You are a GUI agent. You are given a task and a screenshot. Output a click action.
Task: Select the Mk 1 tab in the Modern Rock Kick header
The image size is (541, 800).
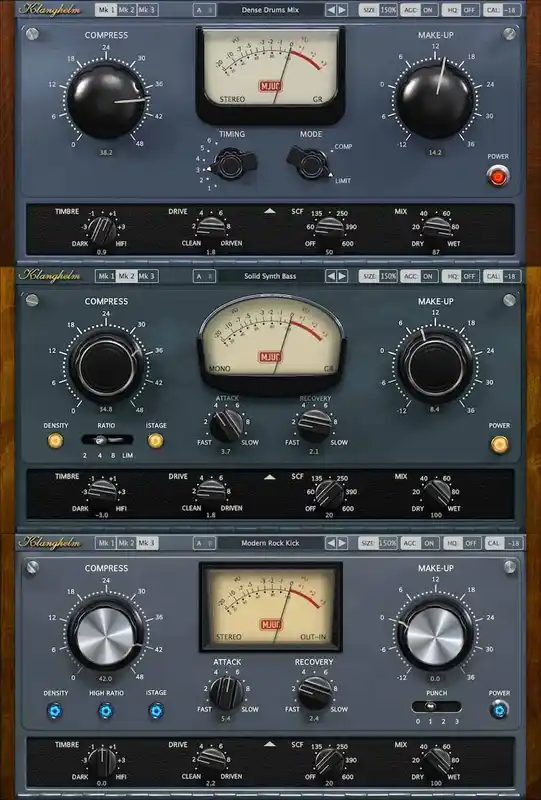[x=106, y=543]
